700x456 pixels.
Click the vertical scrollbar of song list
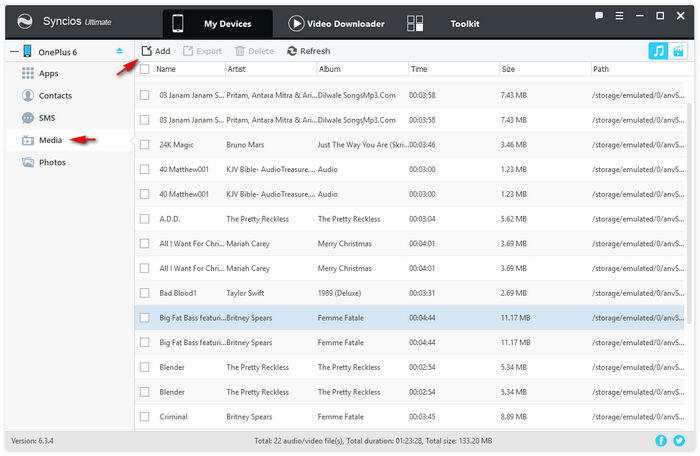click(689, 200)
